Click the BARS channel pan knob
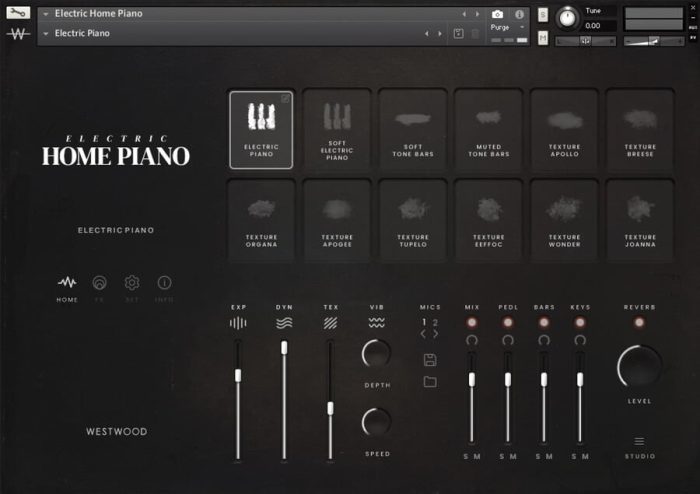The image size is (700, 494). (544, 340)
